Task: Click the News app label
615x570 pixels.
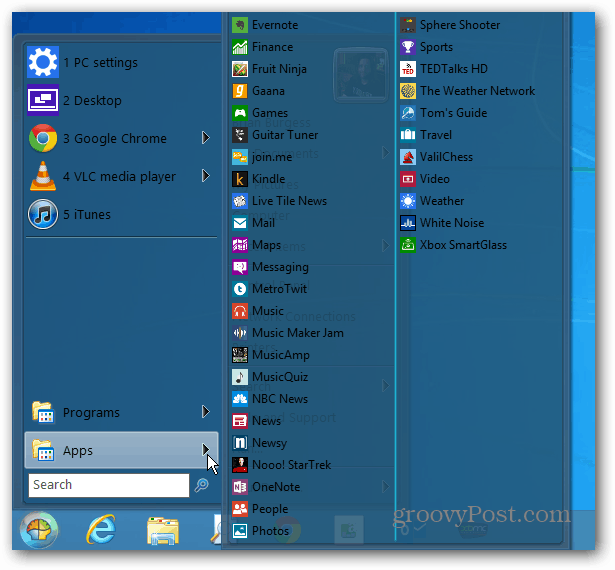Action: pos(266,421)
